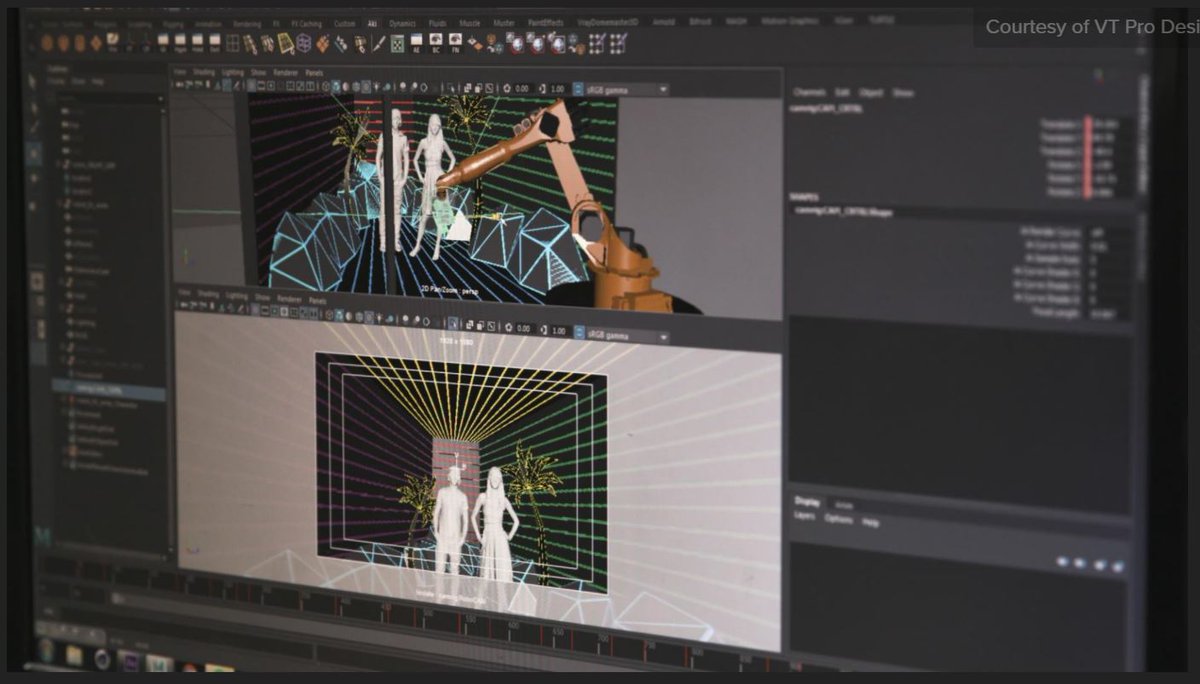Open Channels menu in Channel Box
This screenshot has width=1200, height=684.
(x=808, y=92)
